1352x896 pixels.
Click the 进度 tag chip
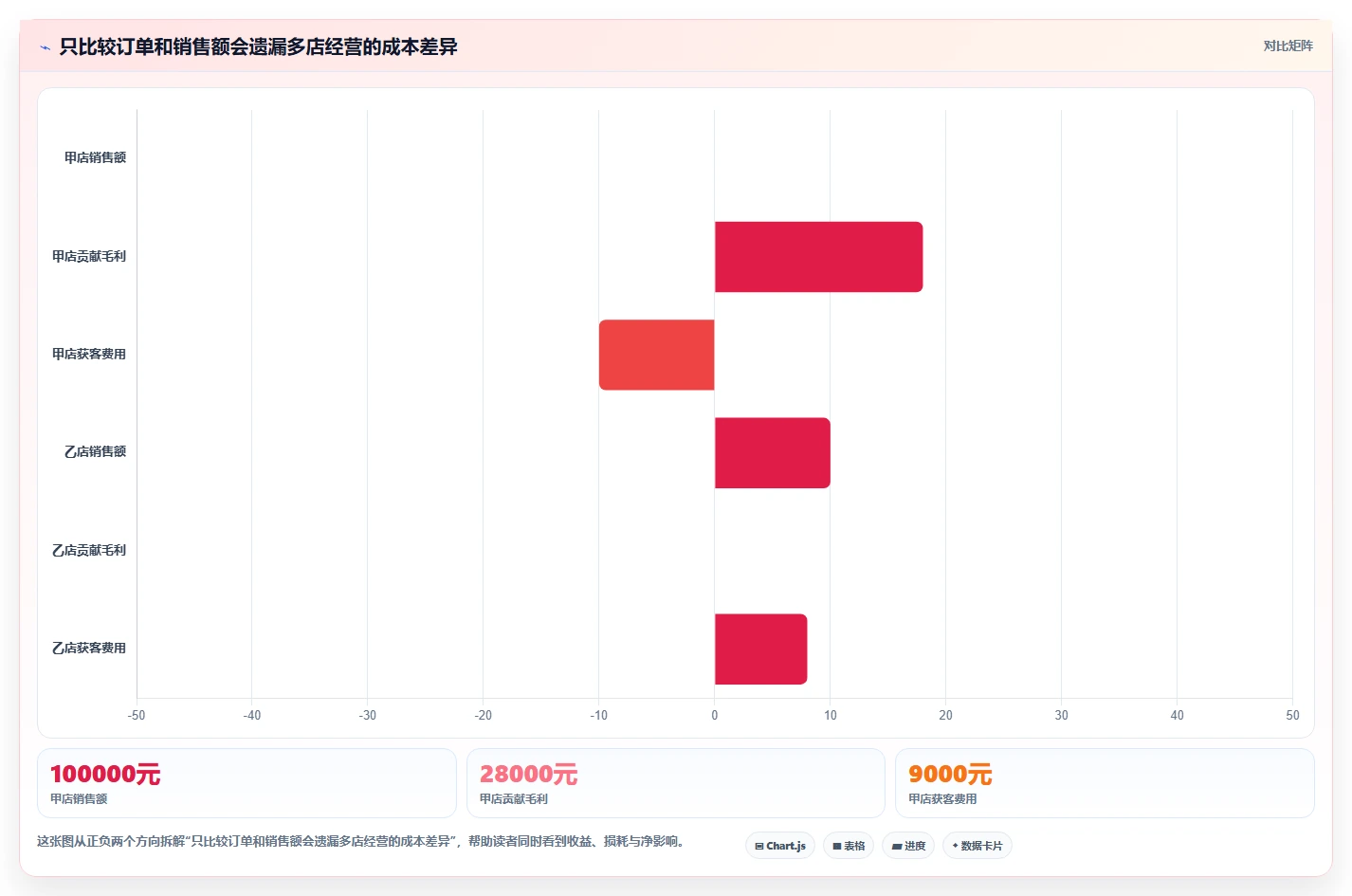pyautogui.click(x=908, y=846)
